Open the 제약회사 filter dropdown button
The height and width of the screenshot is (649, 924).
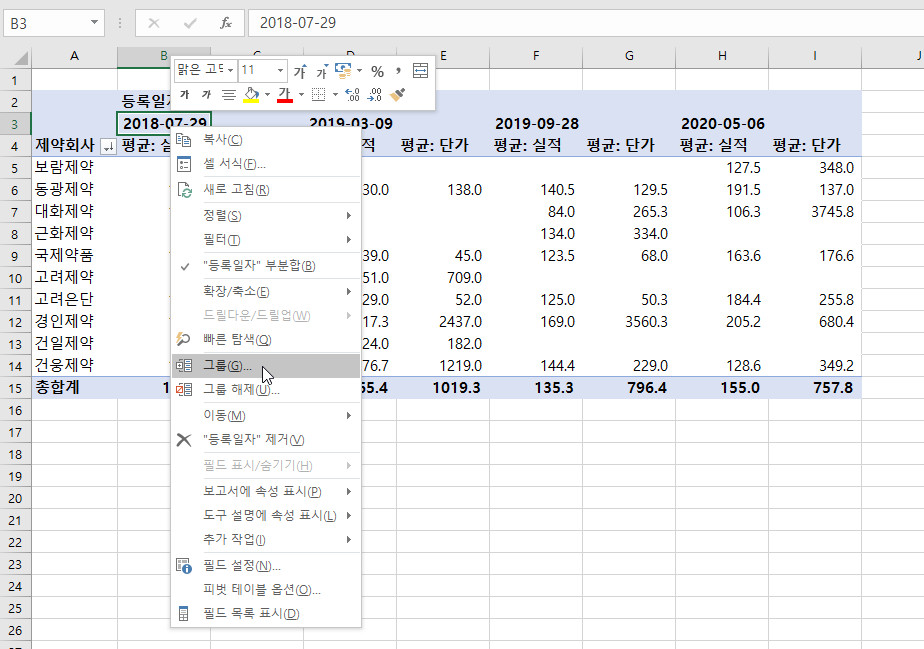click(x=108, y=146)
